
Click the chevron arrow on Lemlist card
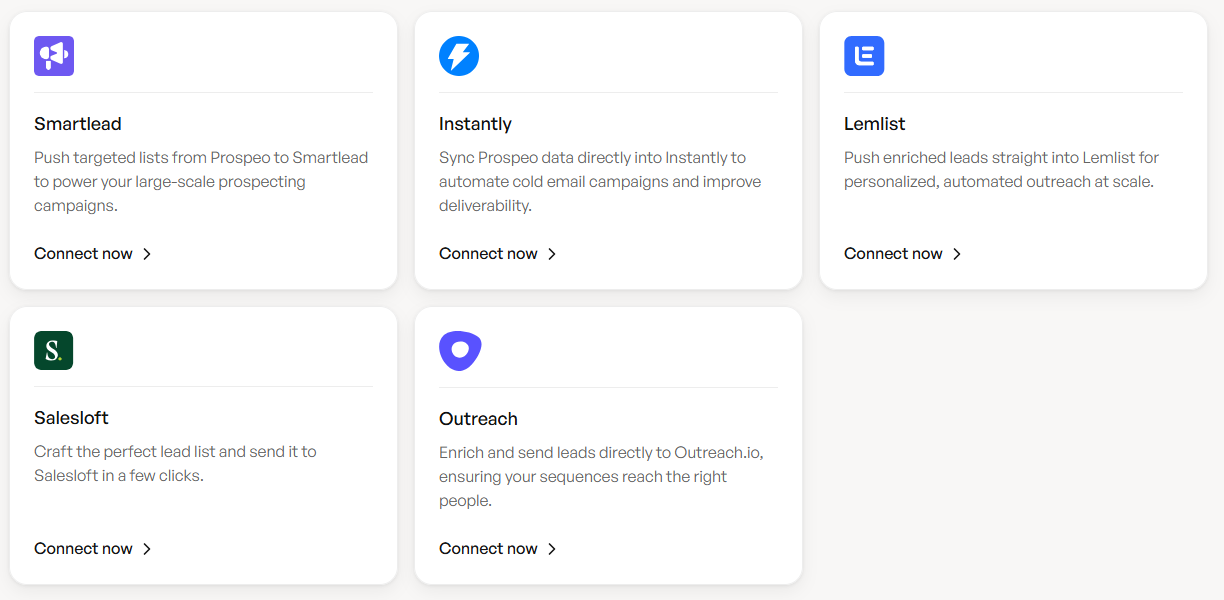point(957,254)
